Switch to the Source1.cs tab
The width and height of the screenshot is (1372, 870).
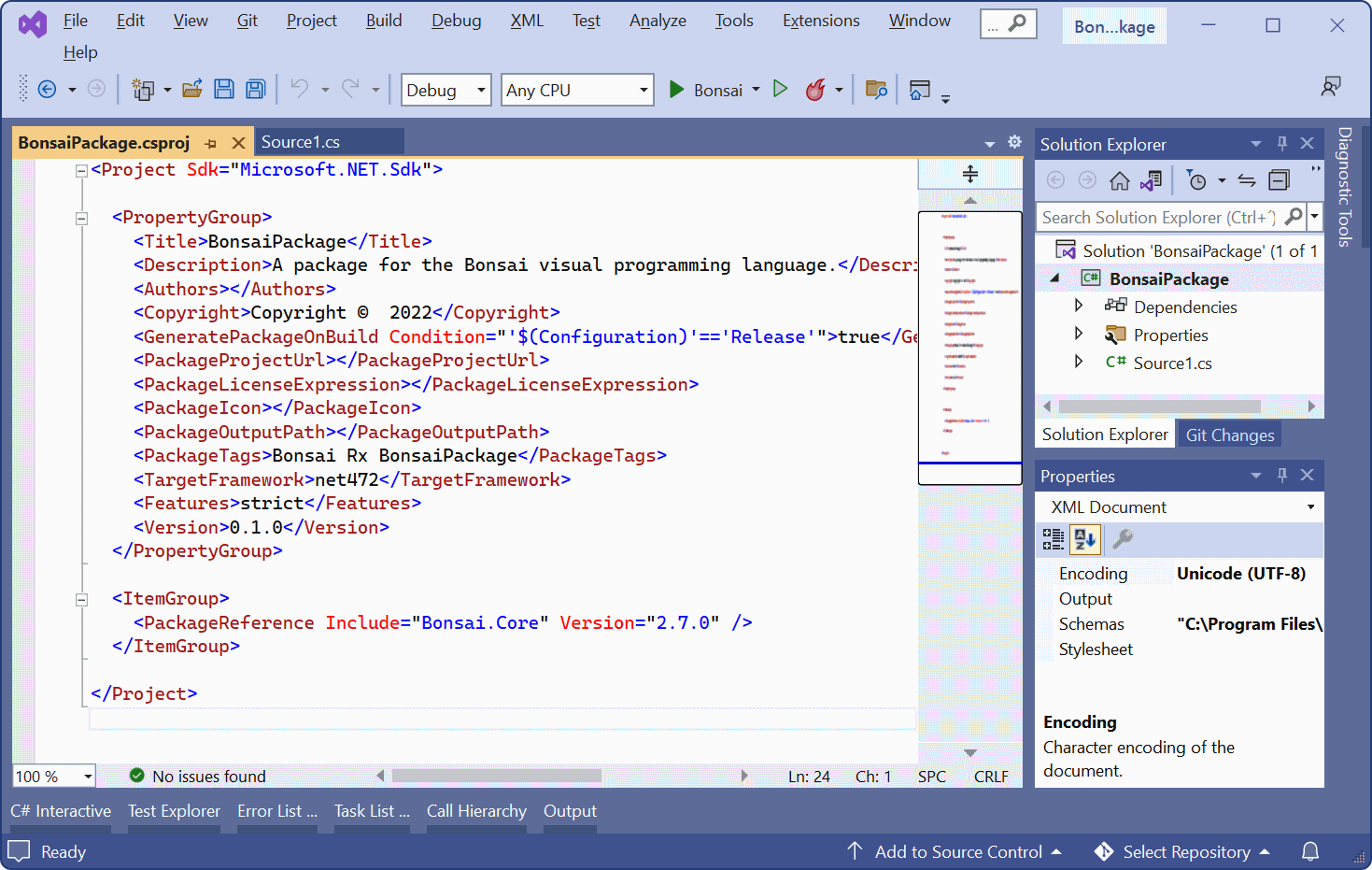tap(329, 142)
